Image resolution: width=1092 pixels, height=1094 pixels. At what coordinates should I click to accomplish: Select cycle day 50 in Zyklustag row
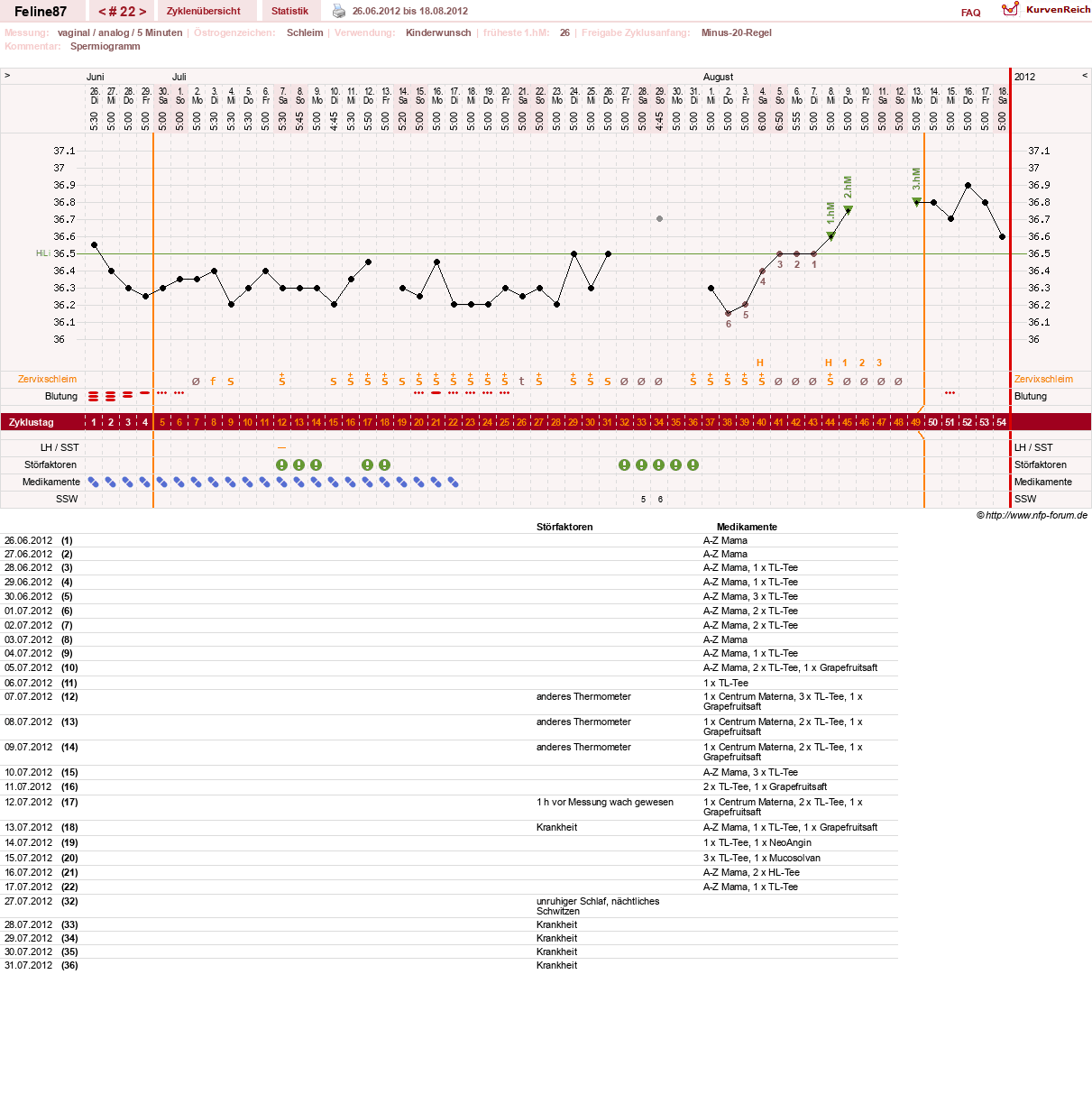pyautogui.click(x=933, y=422)
